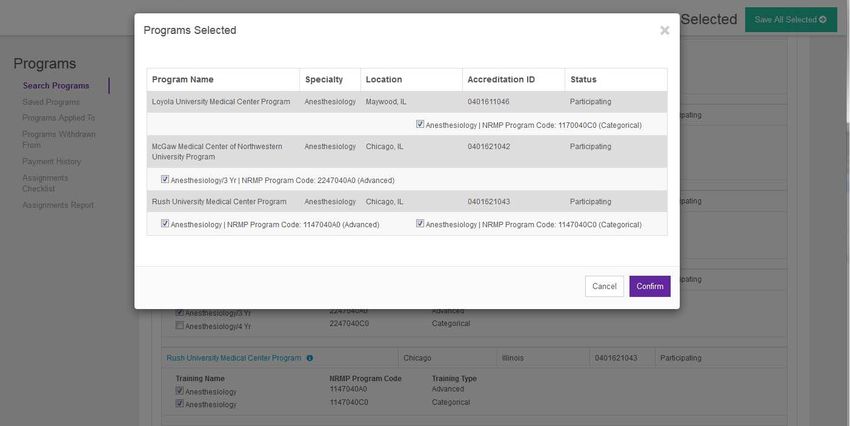The height and width of the screenshot is (426, 850).
Task: Click Programs Selected dialog title
Action: [190, 31]
